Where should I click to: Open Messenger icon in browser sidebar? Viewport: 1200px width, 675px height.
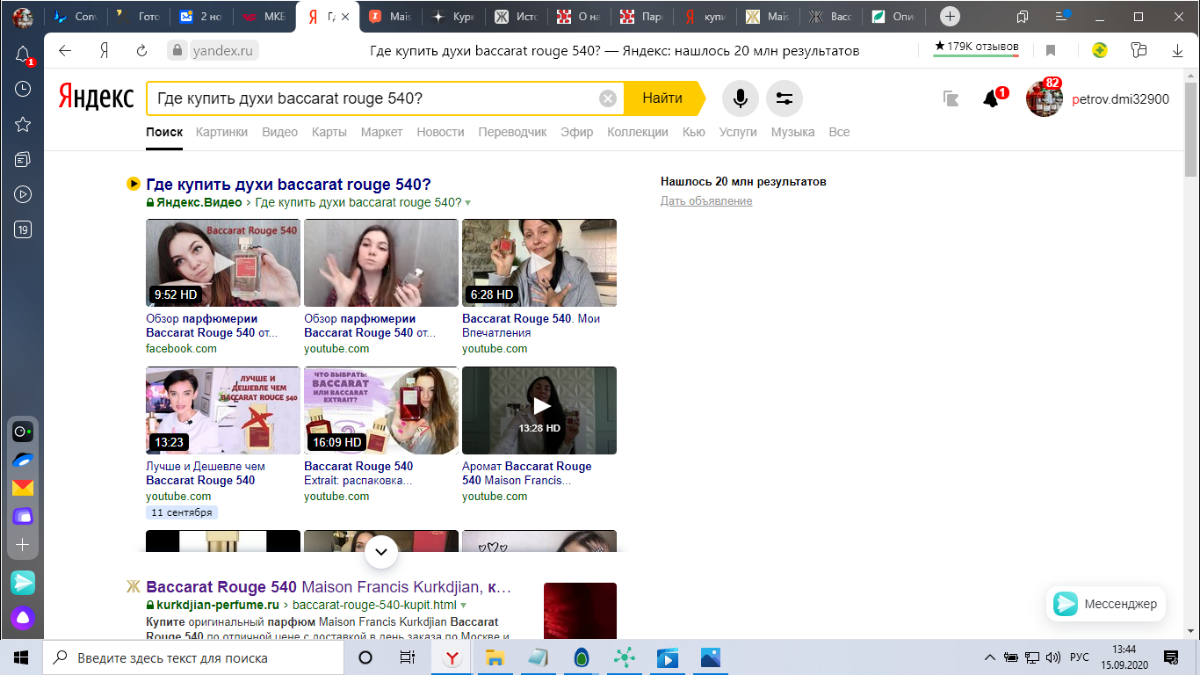(x=22, y=582)
